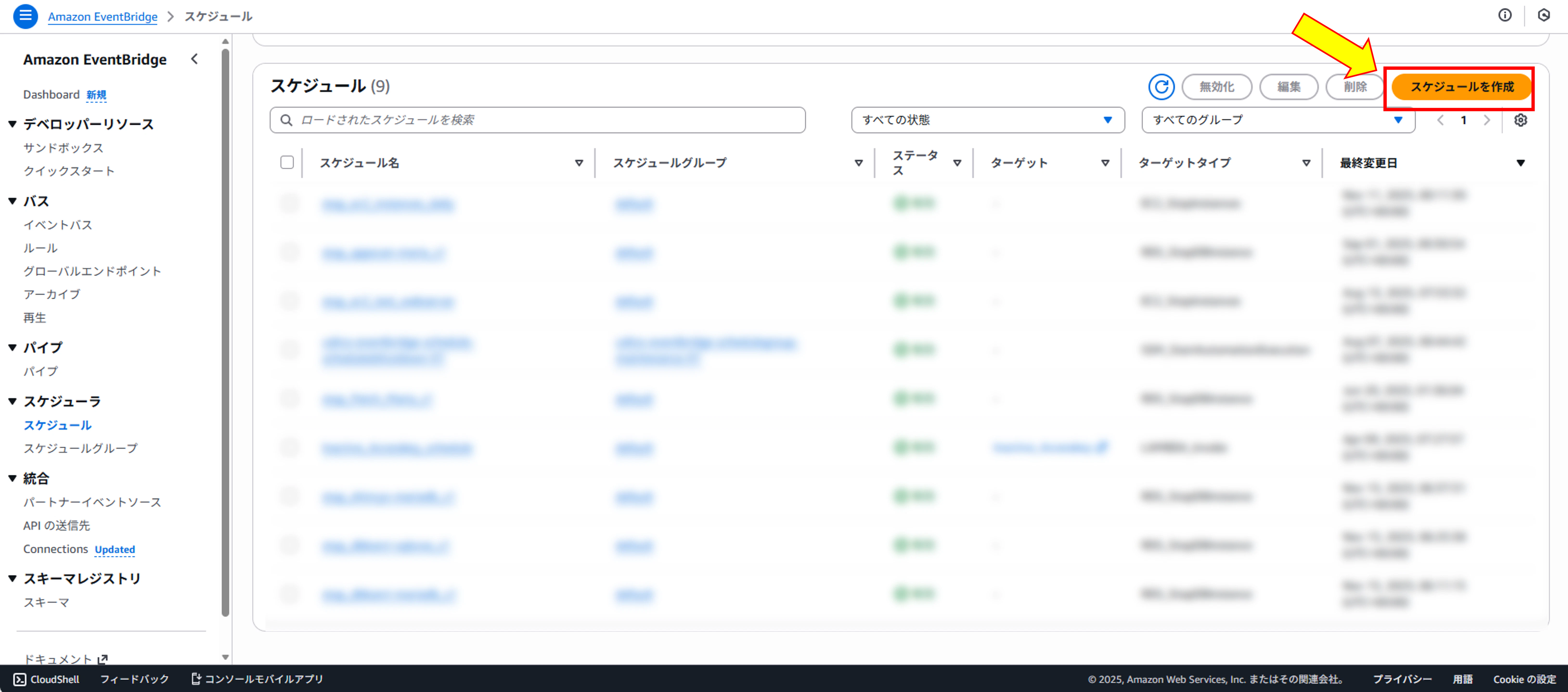Click the info icon in top bar
The image size is (1568, 692).
(1505, 15)
